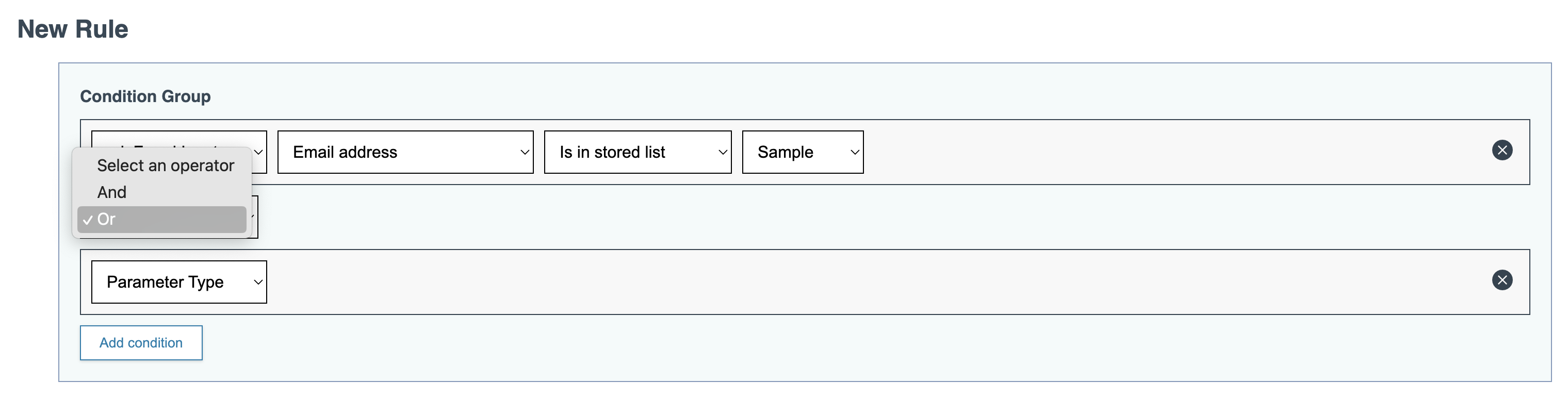Click the chevron of the partially covered first dropdown

[x=259, y=152]
